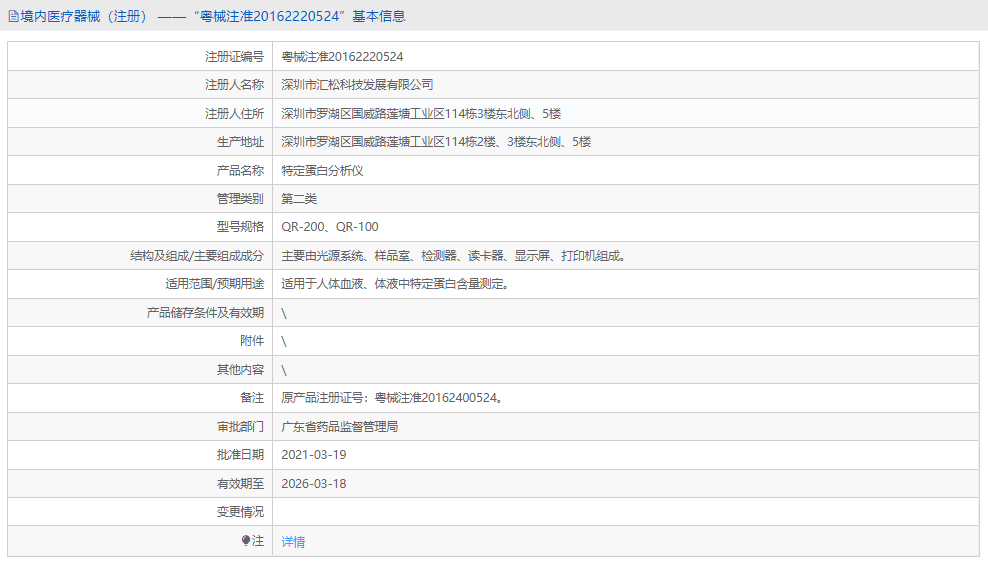Select approval department 广东省药品监督管理局

coord(340,427)
